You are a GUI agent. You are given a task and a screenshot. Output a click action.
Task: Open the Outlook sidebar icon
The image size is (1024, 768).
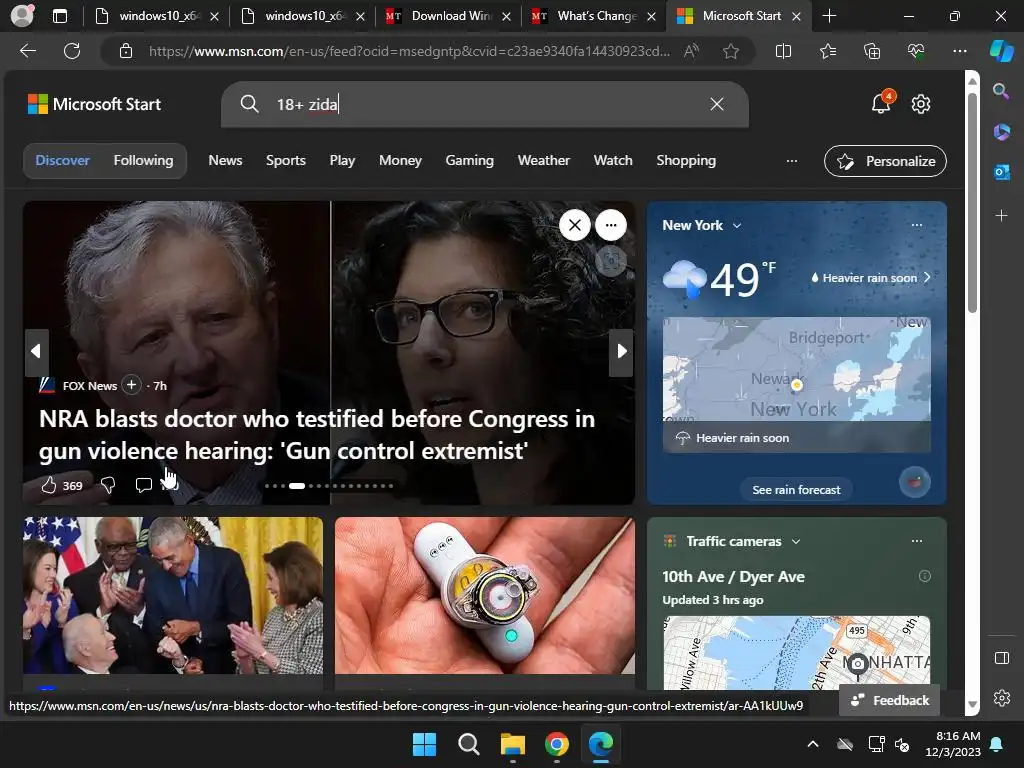point(1001,172)
